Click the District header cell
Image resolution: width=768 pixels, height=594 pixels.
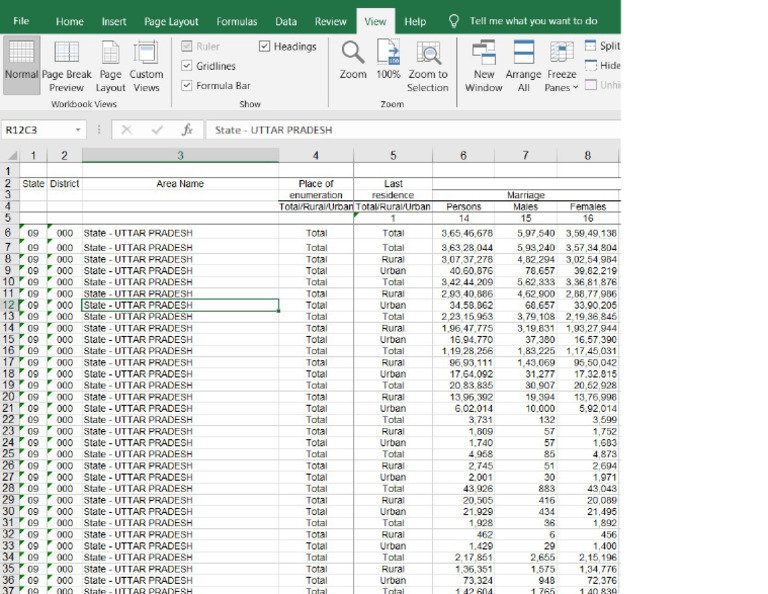pos(64,184)
